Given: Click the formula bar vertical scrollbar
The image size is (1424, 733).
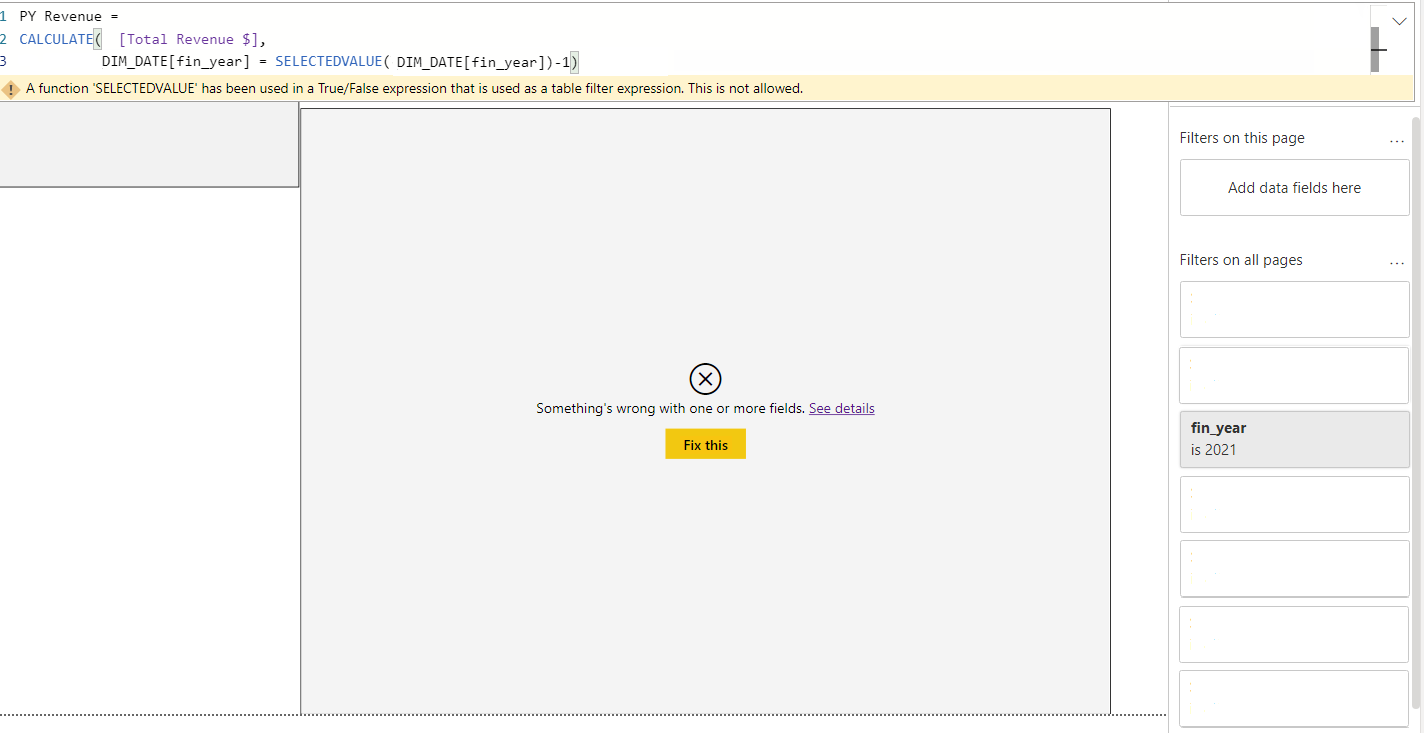Looking at the screenshot, I should point(1375,49).
